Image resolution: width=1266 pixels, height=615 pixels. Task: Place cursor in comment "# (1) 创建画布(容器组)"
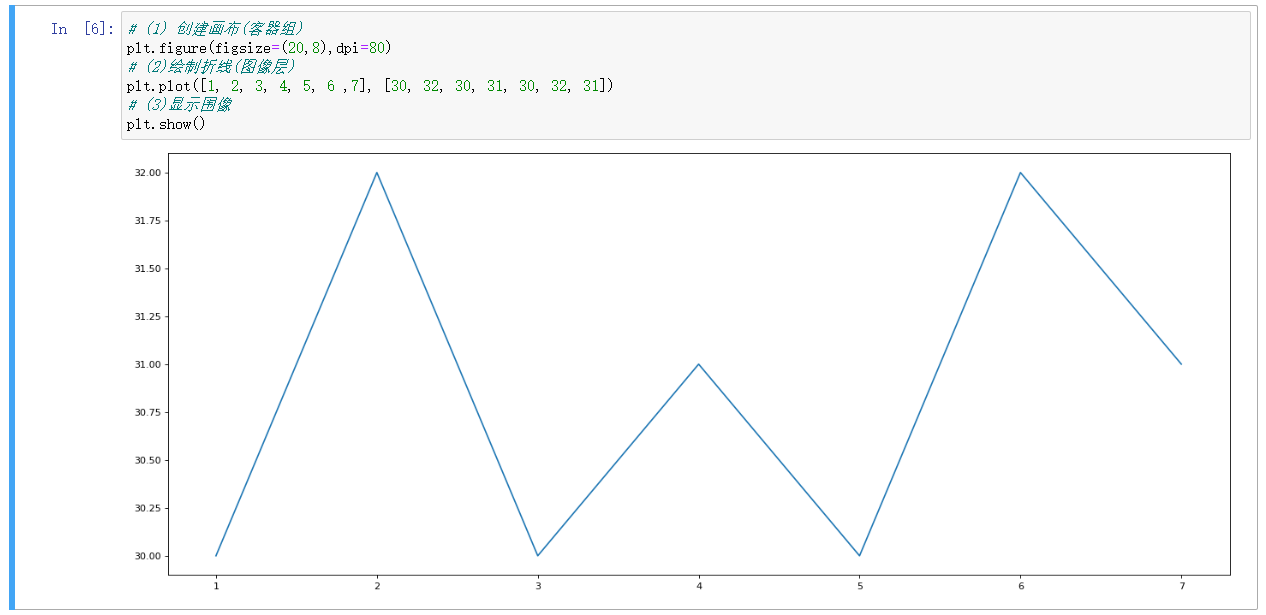(215, 29)
